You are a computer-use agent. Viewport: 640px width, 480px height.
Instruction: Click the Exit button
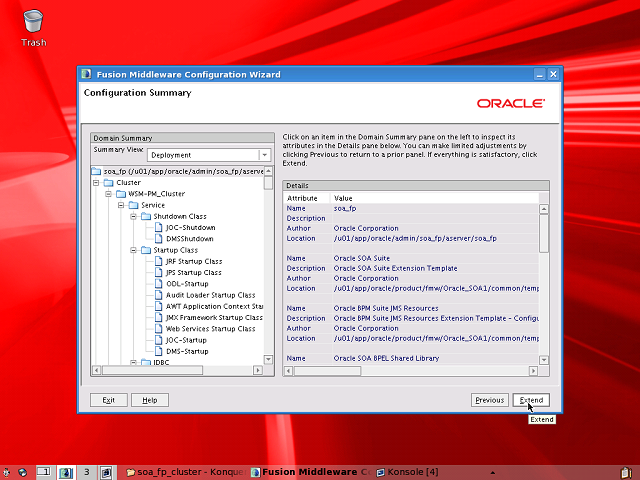109,400
